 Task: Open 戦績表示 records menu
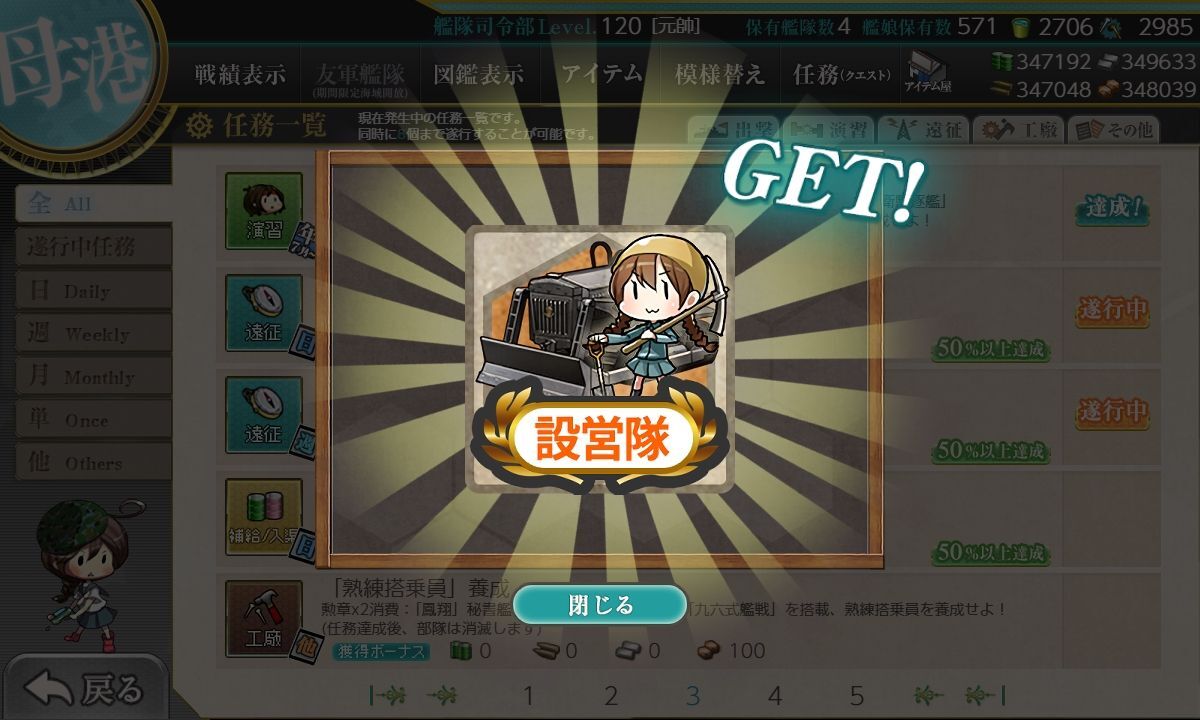240,74
